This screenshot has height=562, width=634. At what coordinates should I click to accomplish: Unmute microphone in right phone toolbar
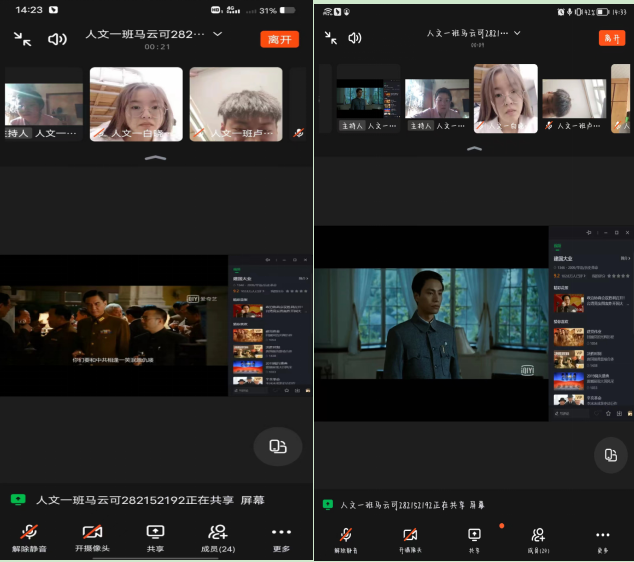[346, 540]
